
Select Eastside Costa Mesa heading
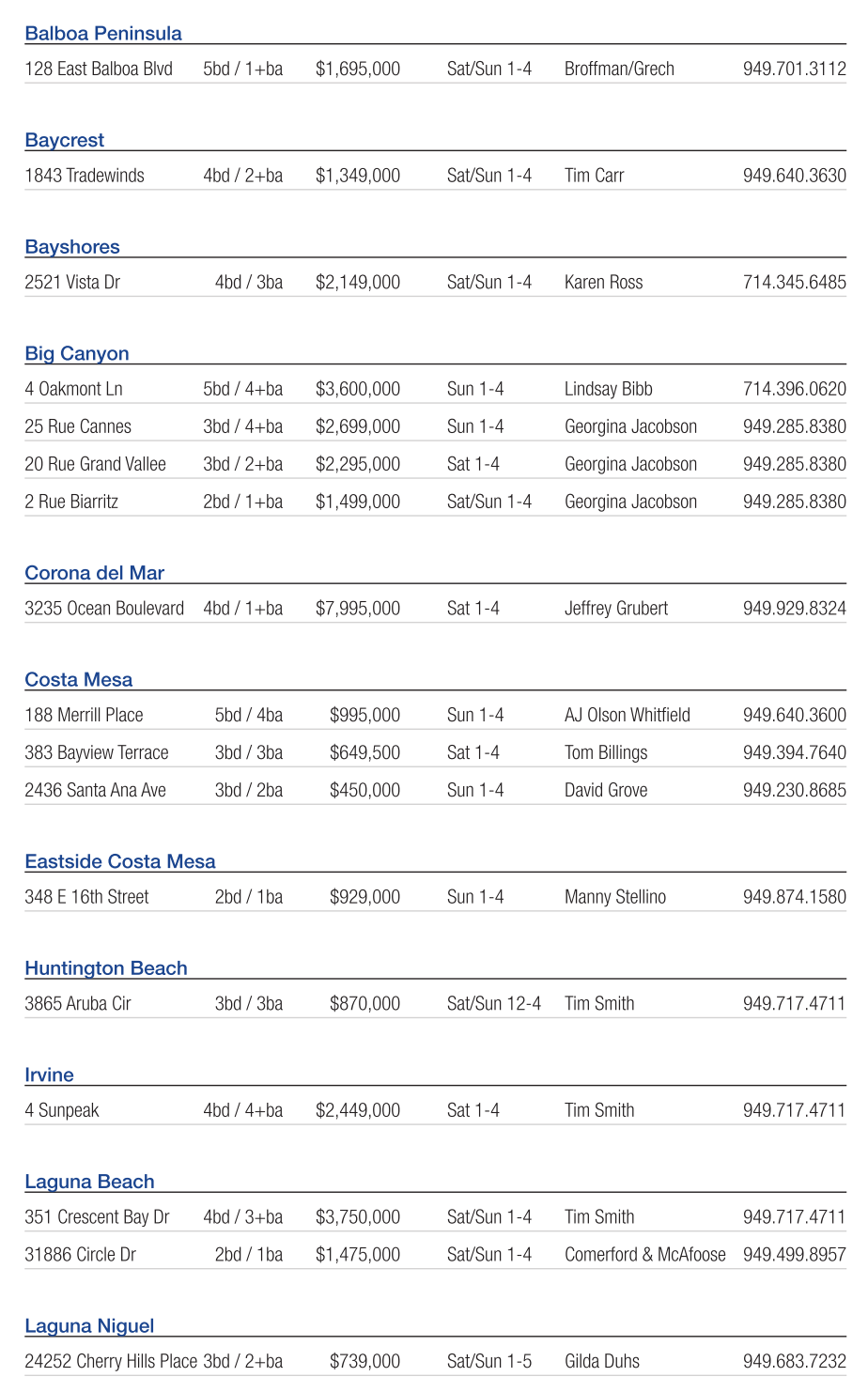click(x=120, y=861)
